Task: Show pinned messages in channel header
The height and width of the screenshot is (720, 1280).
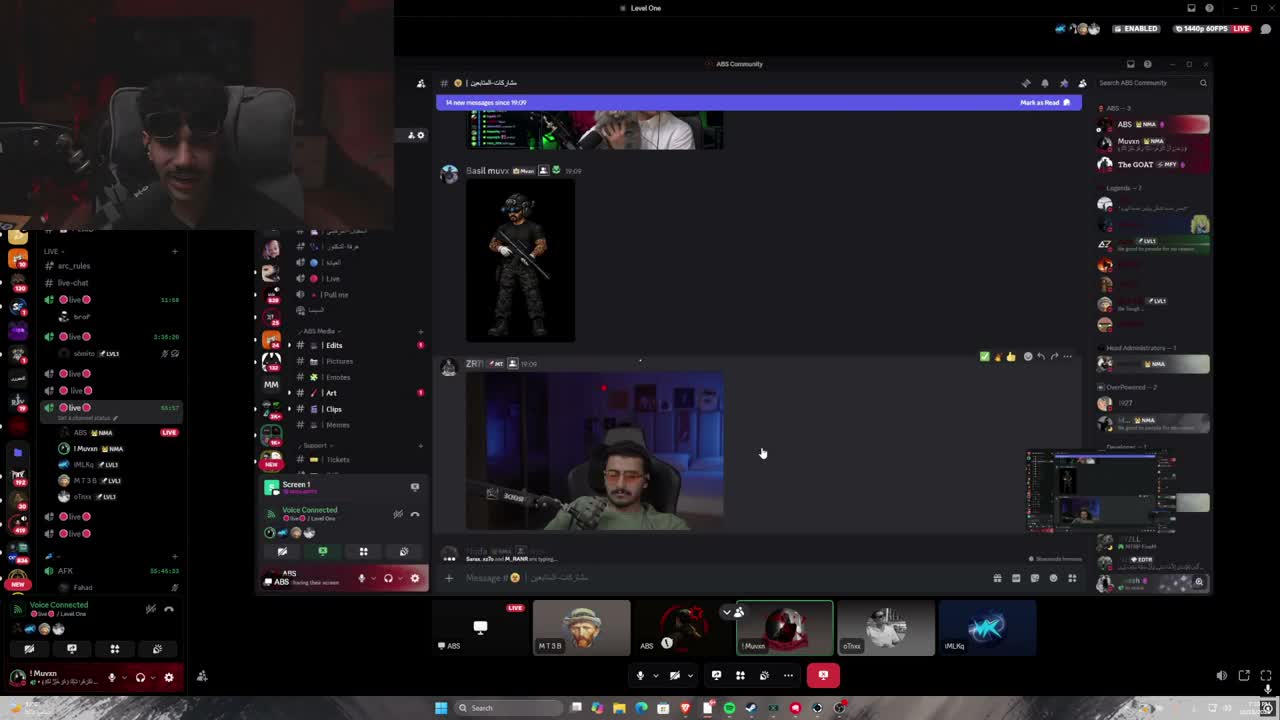Action: click(1064, 83)
